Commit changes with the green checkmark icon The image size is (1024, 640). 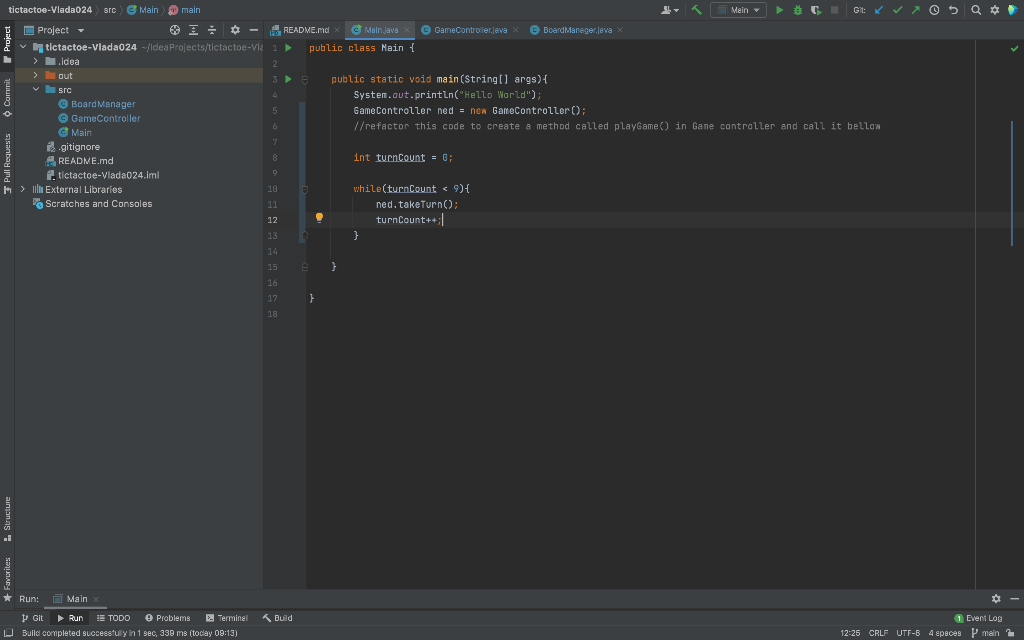tap(899, 9)
